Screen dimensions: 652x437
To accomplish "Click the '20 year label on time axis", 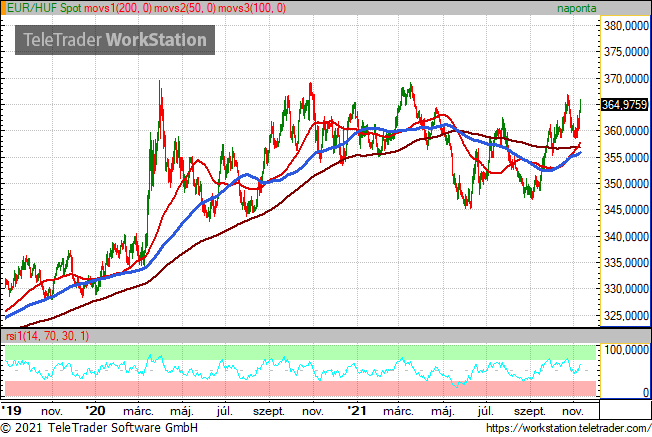I will coord(95,411).
